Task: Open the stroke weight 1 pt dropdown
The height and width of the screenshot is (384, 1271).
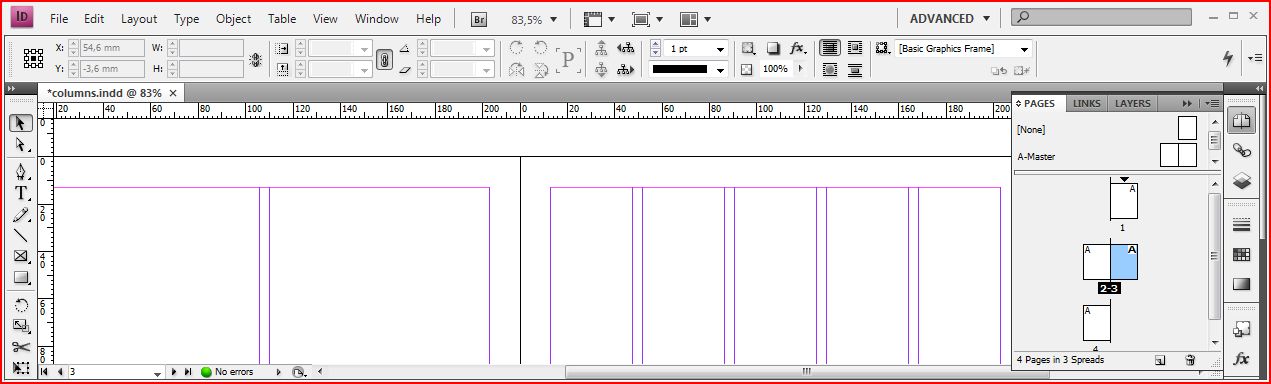Action: [x=720, y=48]
